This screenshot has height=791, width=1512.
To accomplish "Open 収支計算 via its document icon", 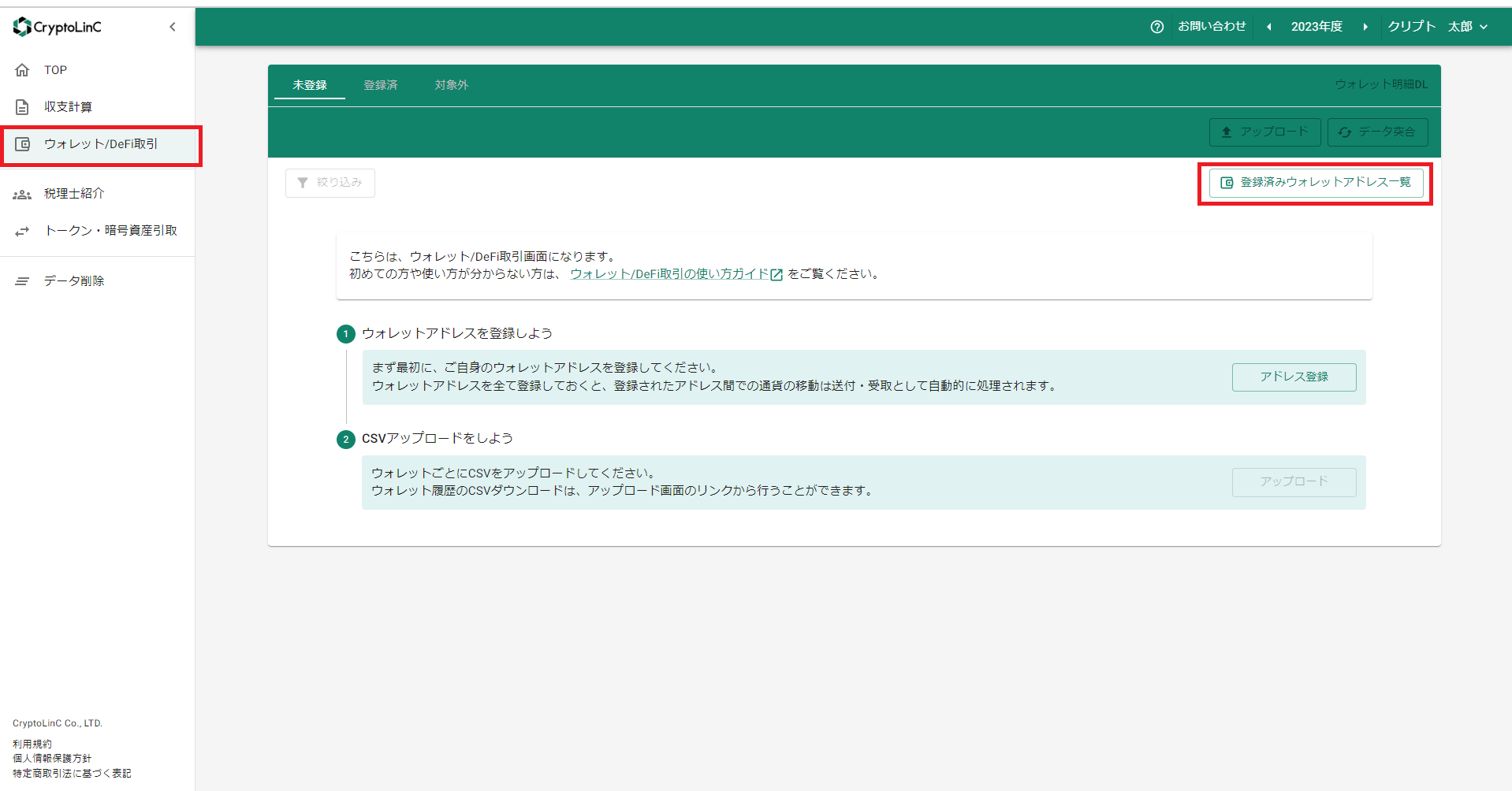I will point(22,106).
